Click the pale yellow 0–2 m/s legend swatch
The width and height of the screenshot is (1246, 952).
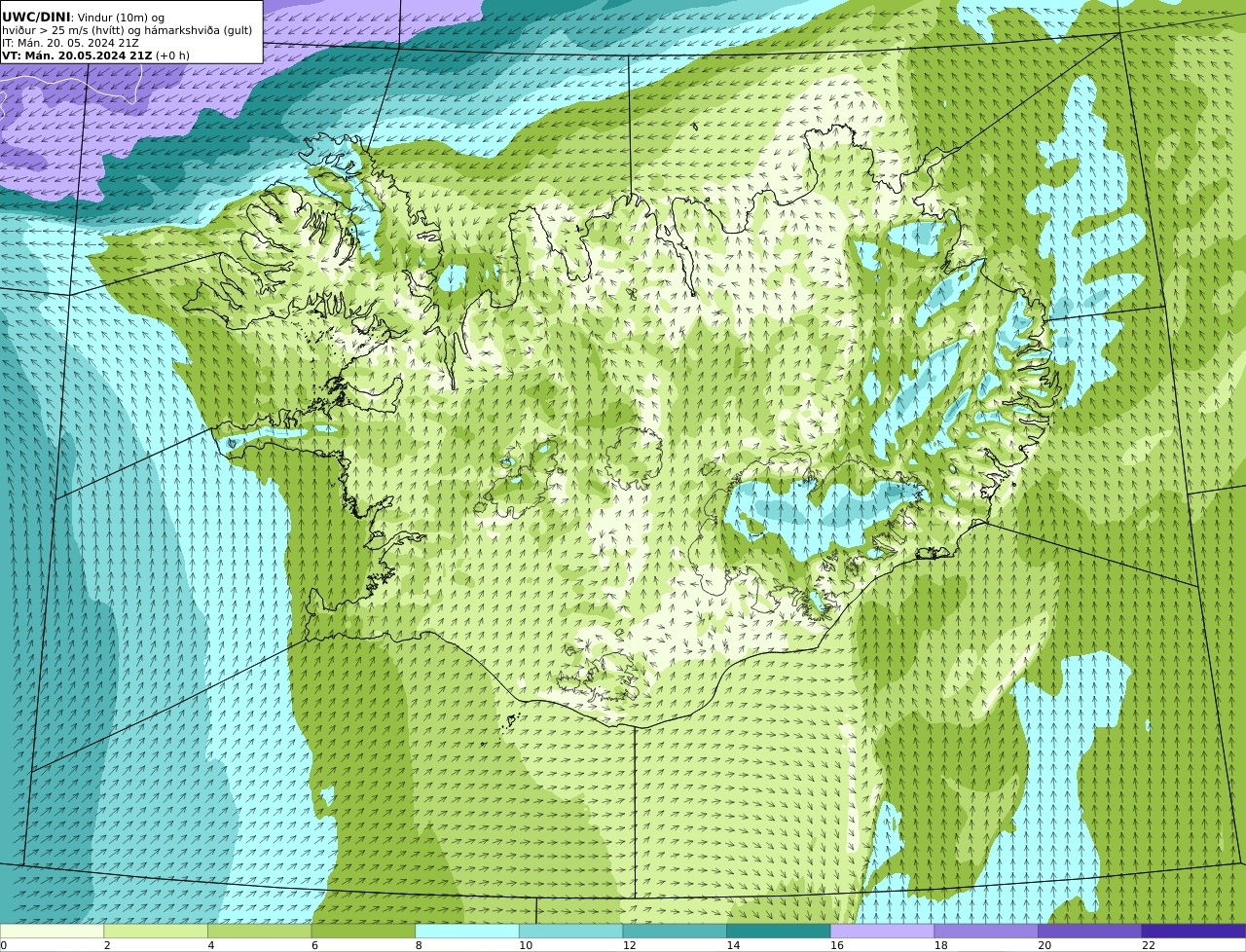[52, 932]
